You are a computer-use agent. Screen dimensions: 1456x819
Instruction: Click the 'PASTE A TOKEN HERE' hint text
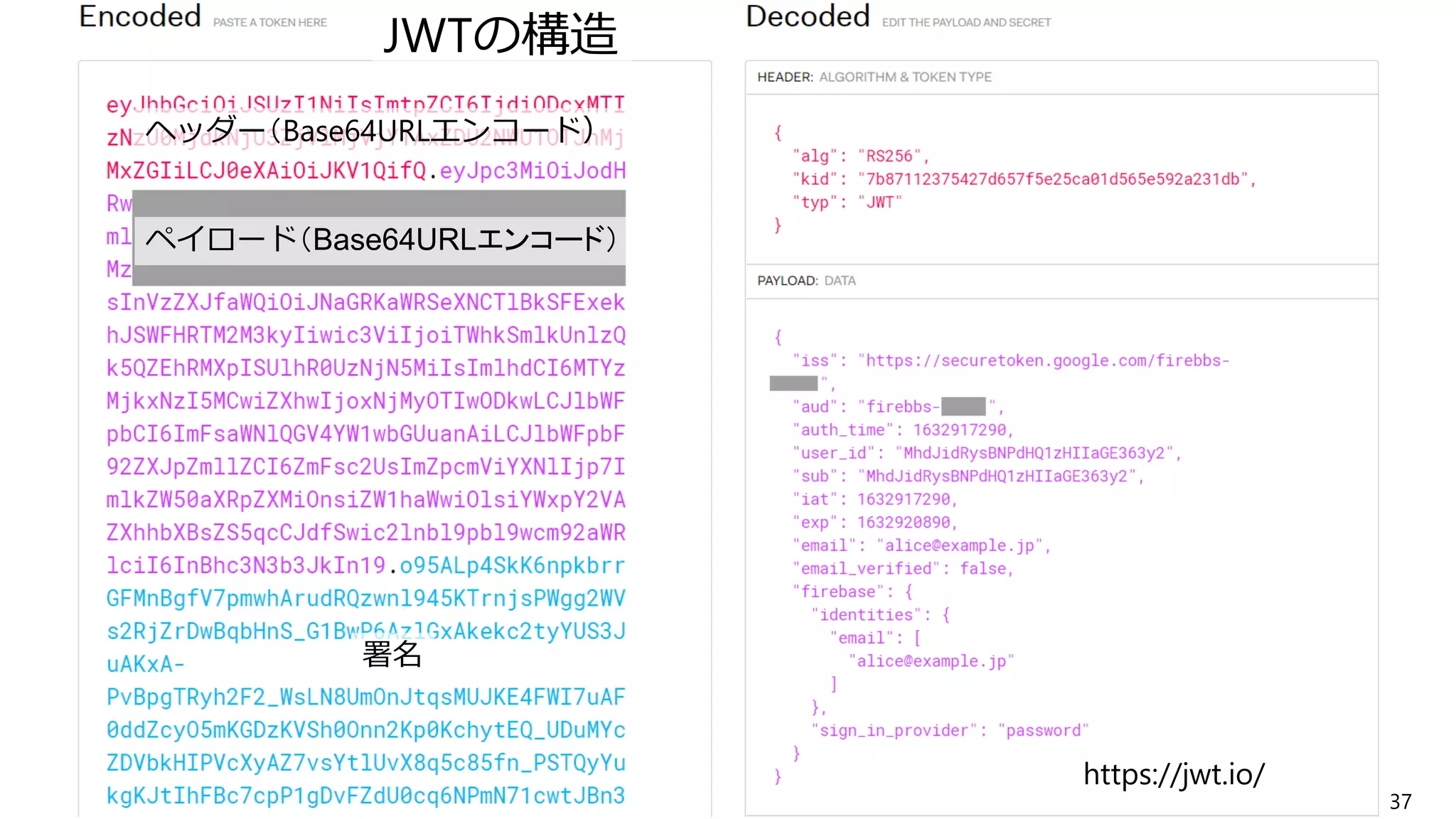tap(270, 23)
